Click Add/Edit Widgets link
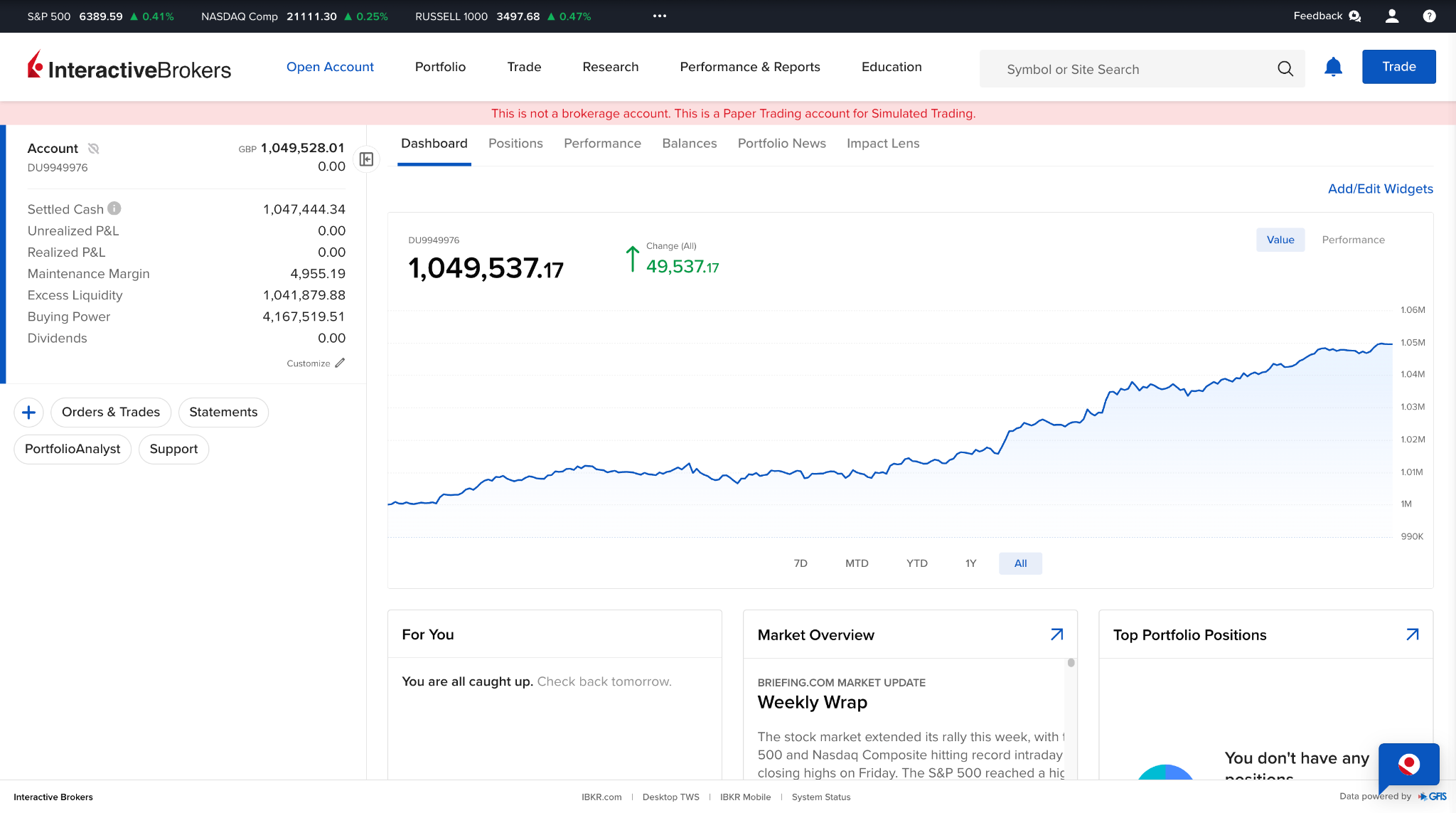The width and height of the screenshot is (1456, 813). click(x=1381, y=188)
